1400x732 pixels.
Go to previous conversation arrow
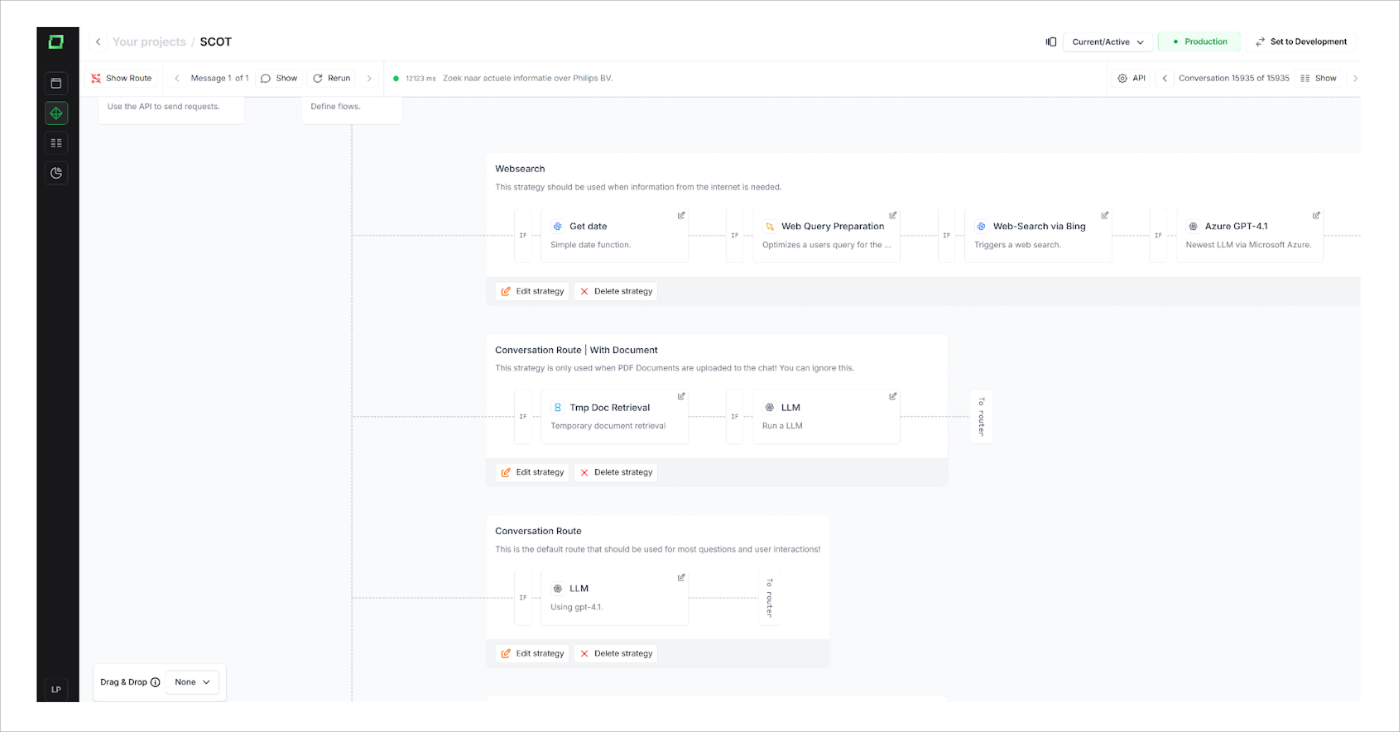(1164, 78)
